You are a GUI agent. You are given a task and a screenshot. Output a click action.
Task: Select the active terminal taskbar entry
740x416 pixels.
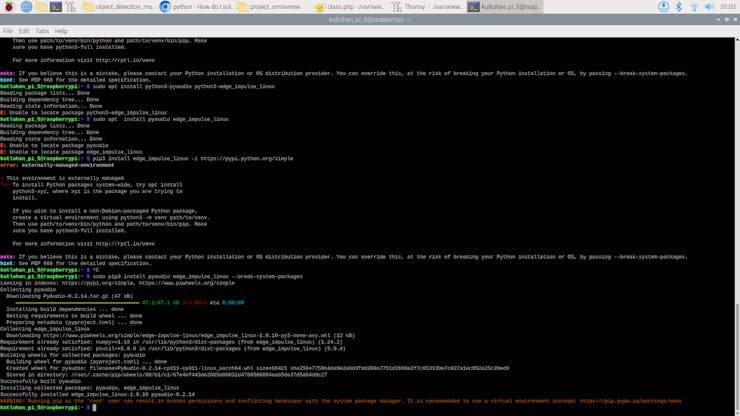click(505, 7)
